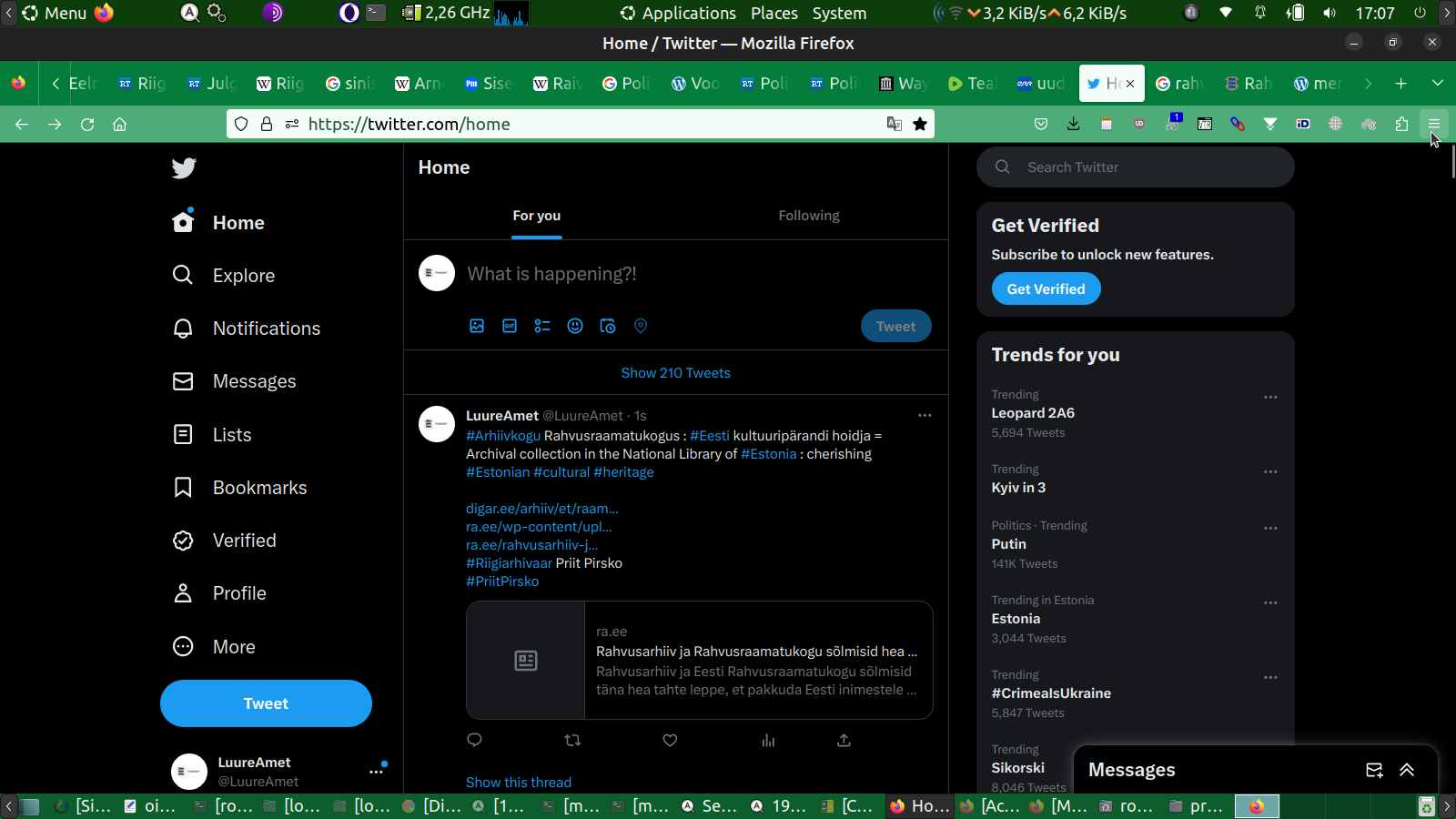Viewport: 1456px width, 819px height.
Task: Close the Home / Twitter browser tab
Action: 1130,84
